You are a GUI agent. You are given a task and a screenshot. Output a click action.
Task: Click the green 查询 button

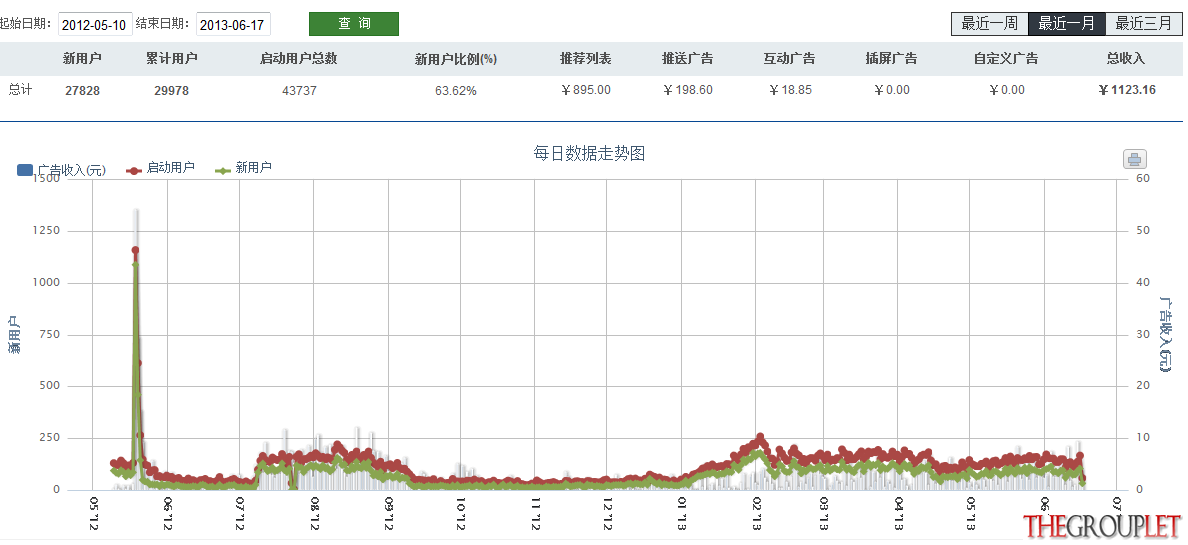[x=354, y=24]
